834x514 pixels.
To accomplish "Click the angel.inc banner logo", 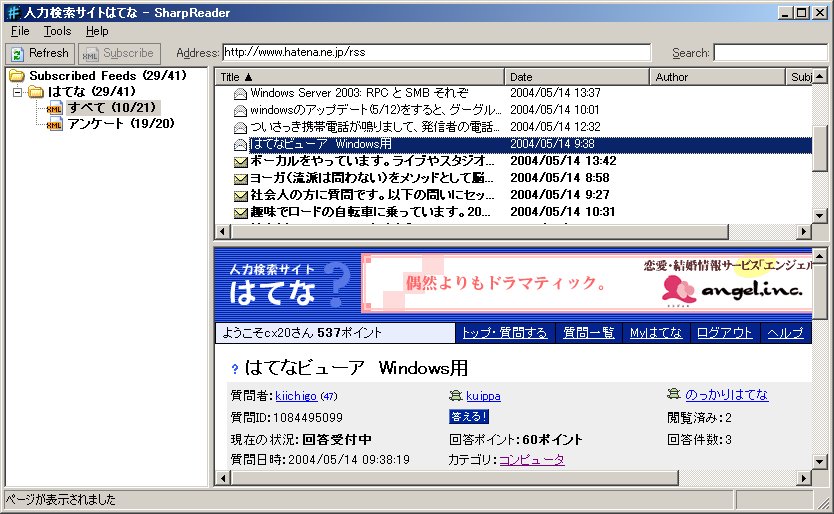I will 710,291.
